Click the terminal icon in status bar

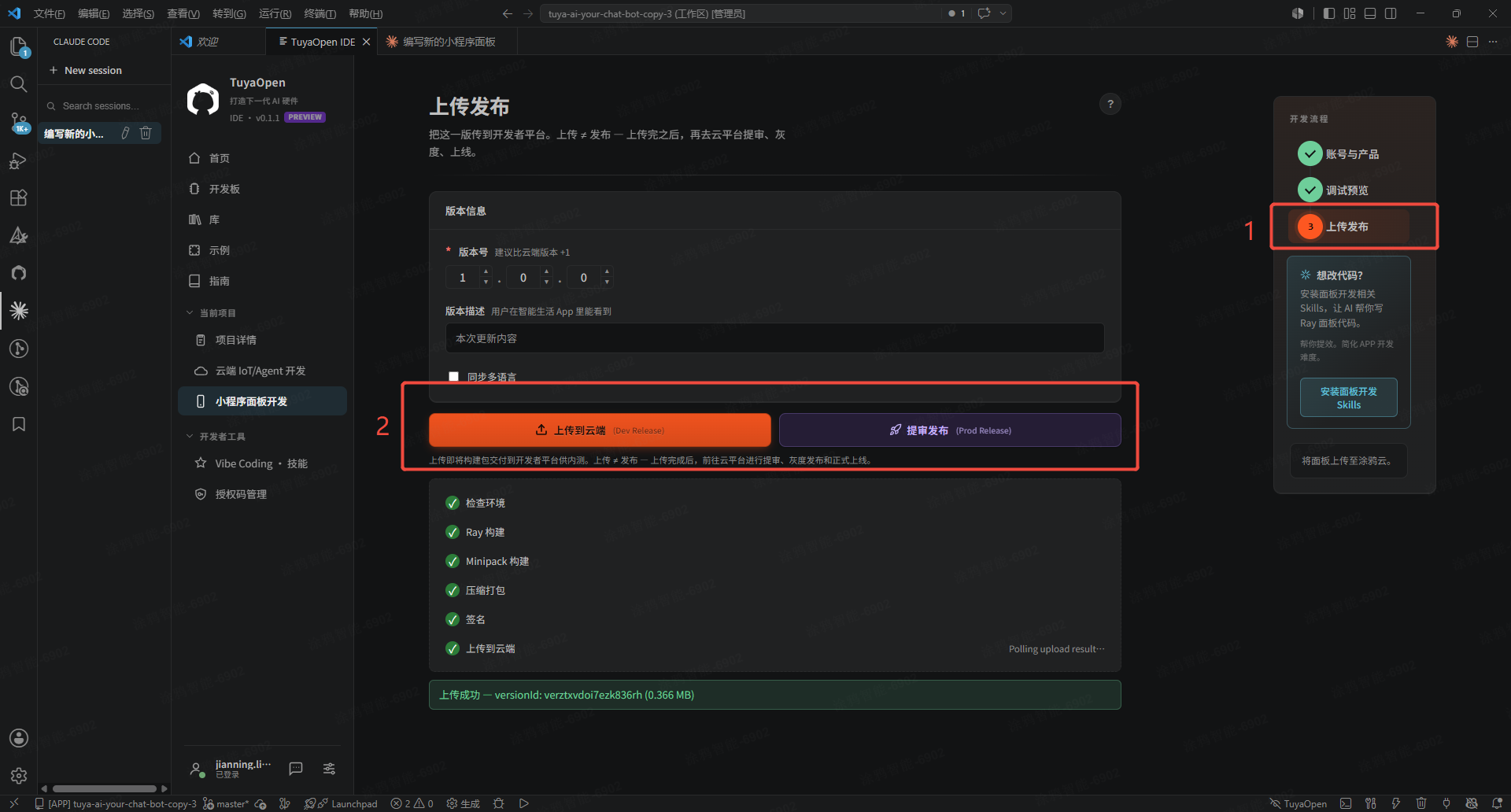click(x=1346, y=803)
